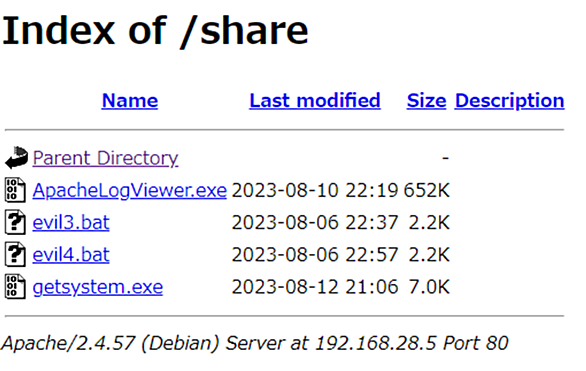
Task: Click the question-mark icon beside evil4.bat
Action: pyautogui.click(x=15, y=254)
